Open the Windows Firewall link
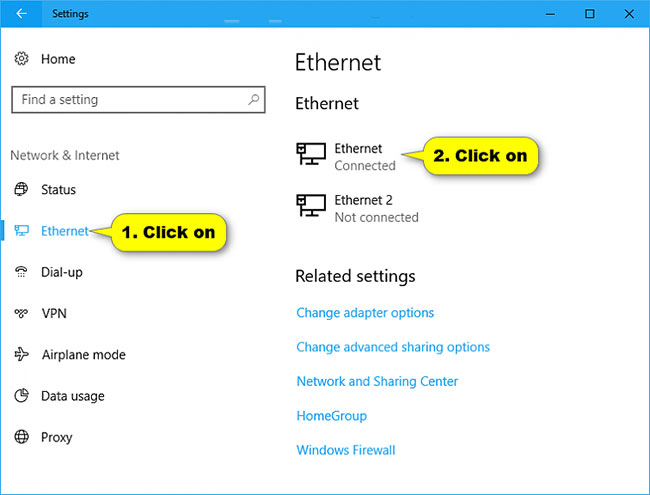This screenshot has width=650, height=495. (346, 450)
